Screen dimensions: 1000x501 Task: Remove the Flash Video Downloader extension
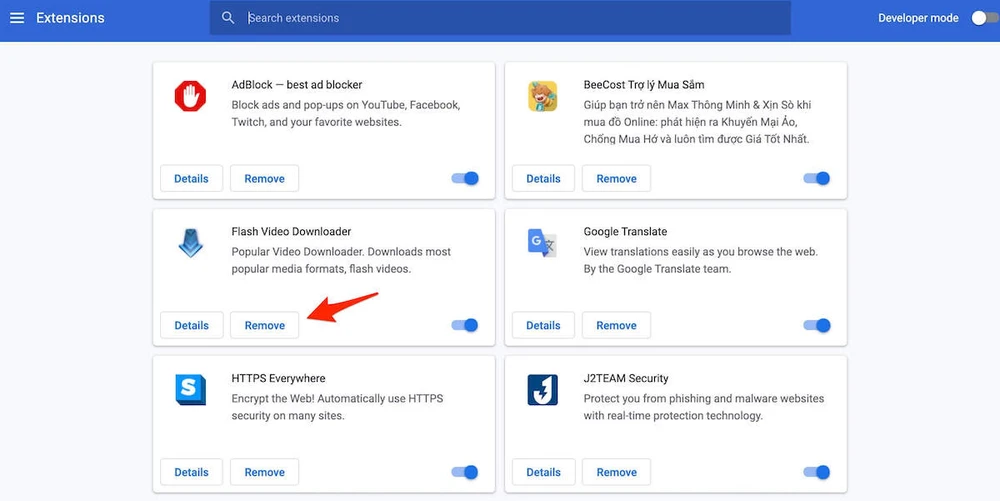tap(265, 325)
